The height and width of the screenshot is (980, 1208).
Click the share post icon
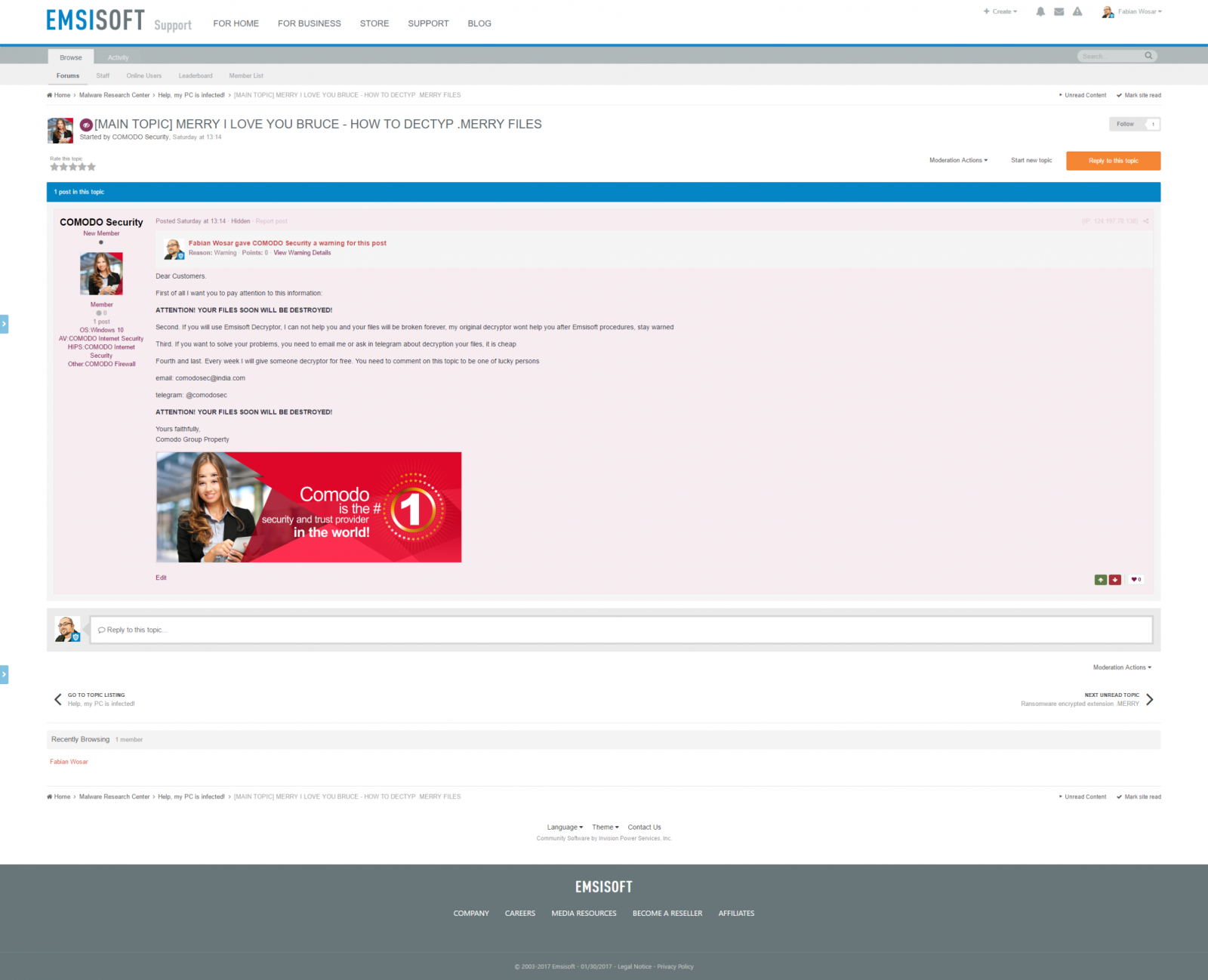click(1145, 221)
